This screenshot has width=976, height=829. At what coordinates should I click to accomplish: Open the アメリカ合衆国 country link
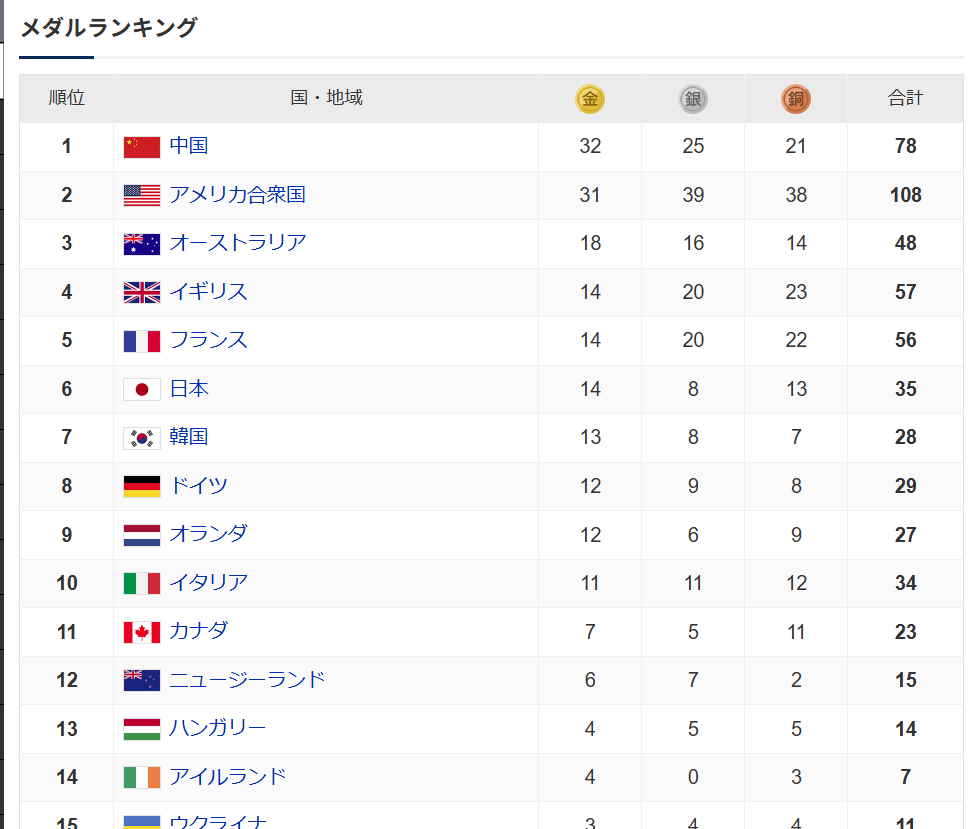tap(237, 195)
